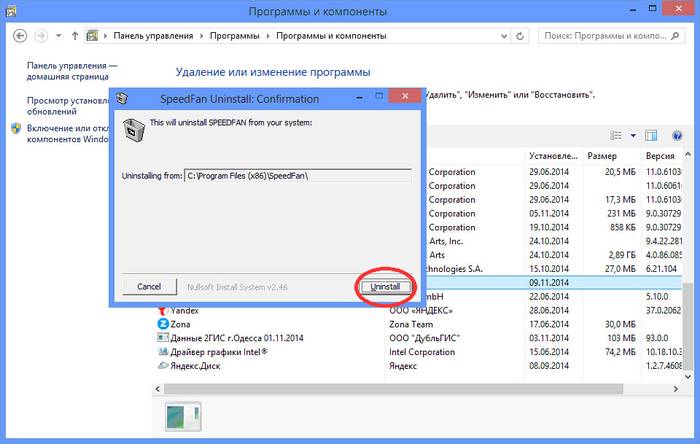This screenshot has height=444, width=700.
Task: Click the horizontal scrollbar left arrow
Action: pos(158,389)
